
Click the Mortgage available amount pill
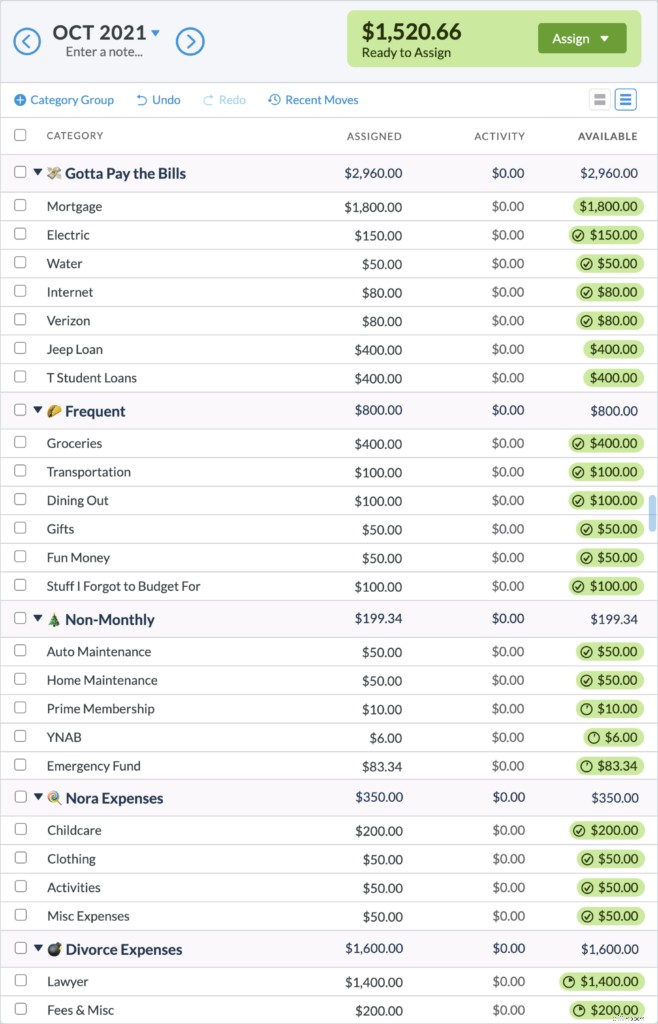pyautogui.click(x=606, y=206)
